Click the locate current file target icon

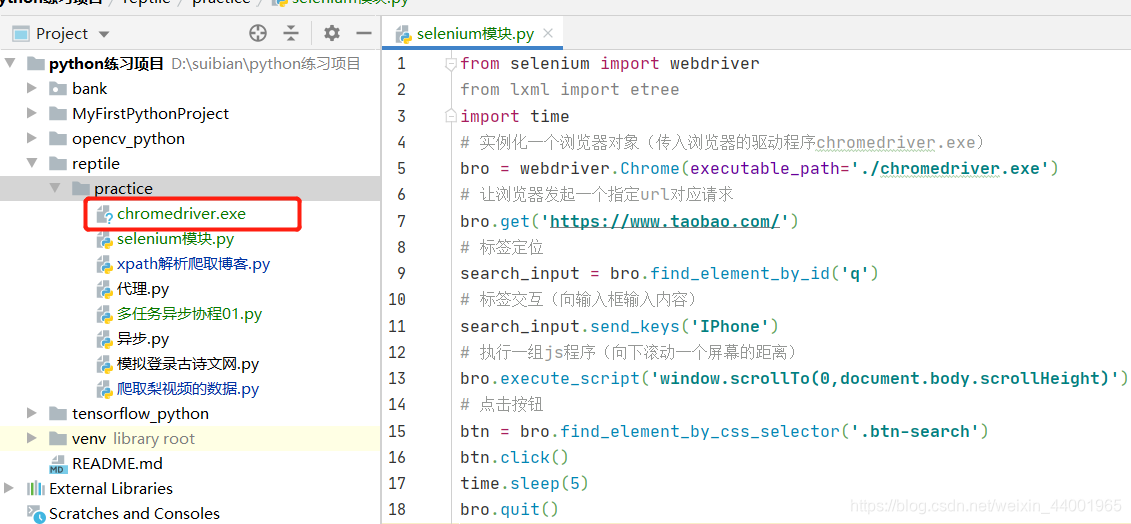258,33
